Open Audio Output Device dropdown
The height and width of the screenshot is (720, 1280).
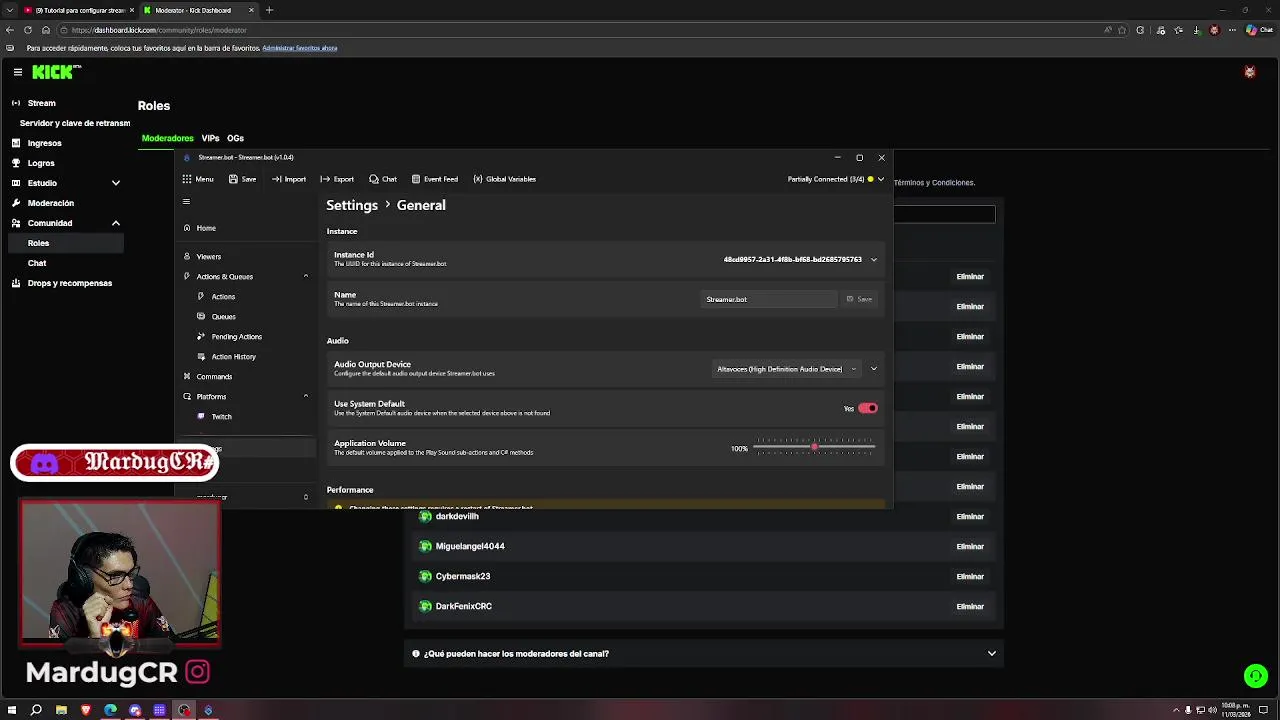click(x=786, y=369)
